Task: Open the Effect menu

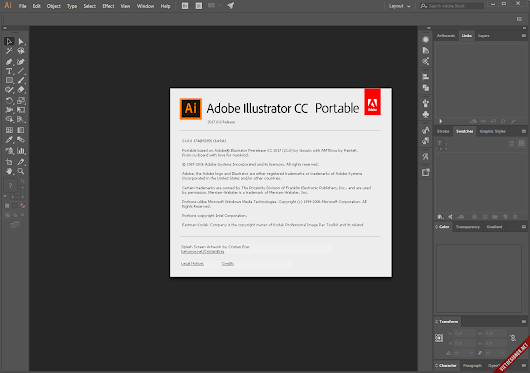Action: click(108, 6)
